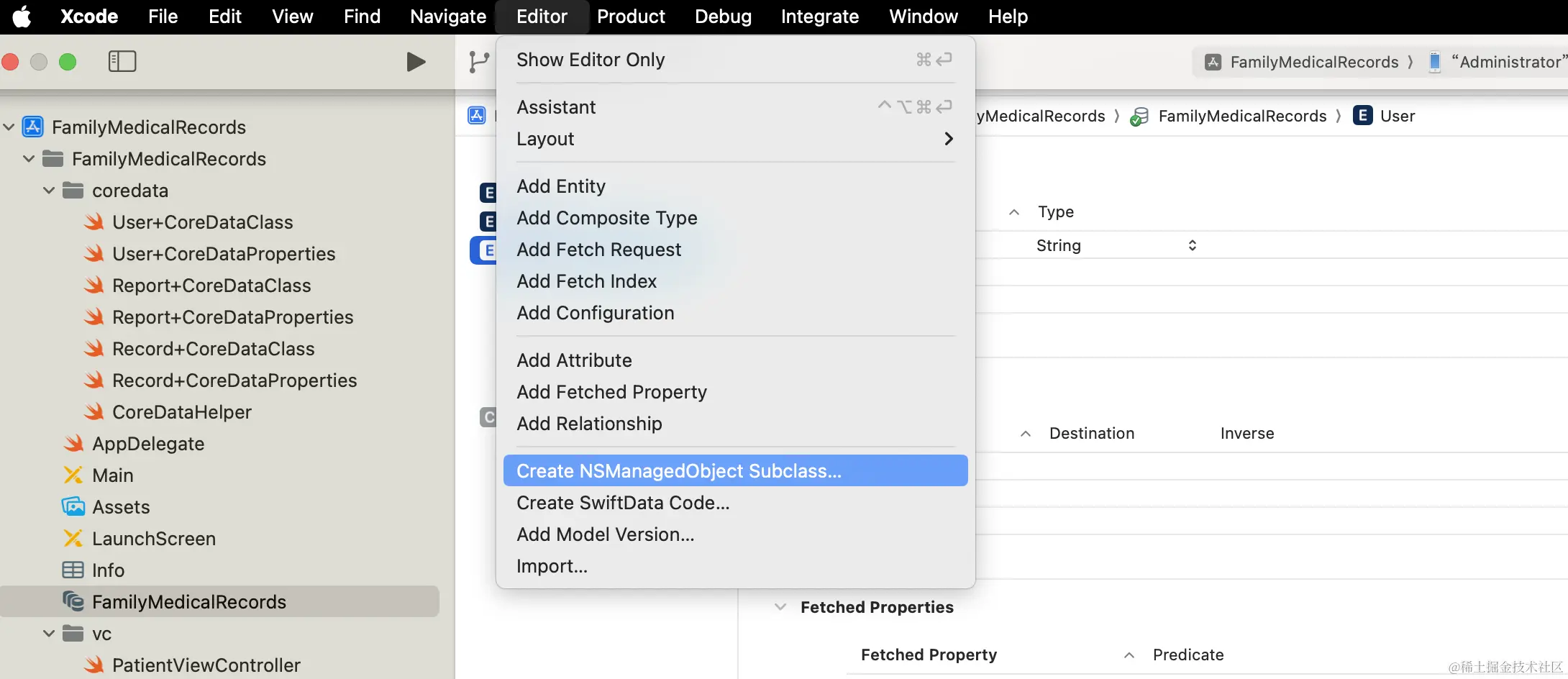Choose Add Fetch Request
Image resolution: width=1568 pixels, height=679 pixels.
735,250
